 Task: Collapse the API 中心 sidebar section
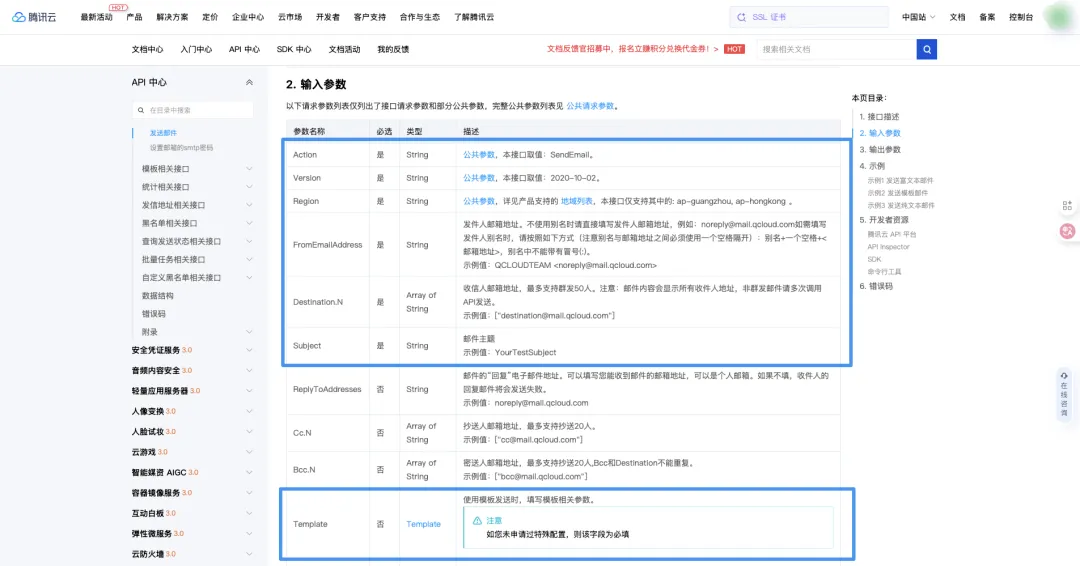point(249,83)
